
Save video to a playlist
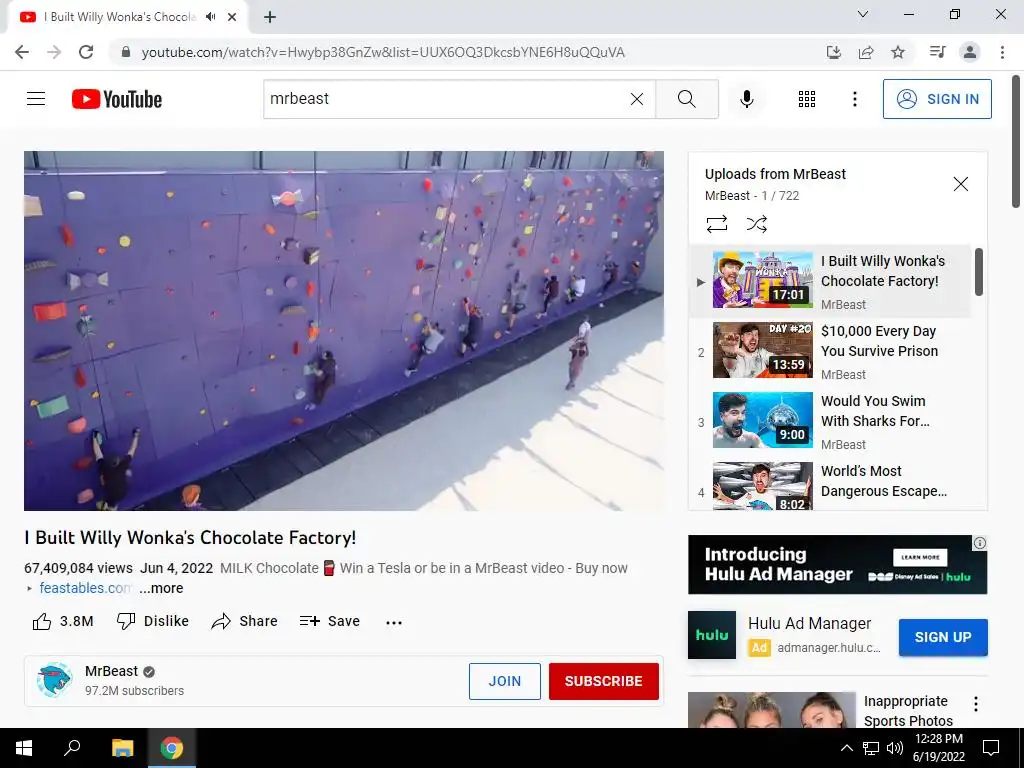[x=329, y=621]
